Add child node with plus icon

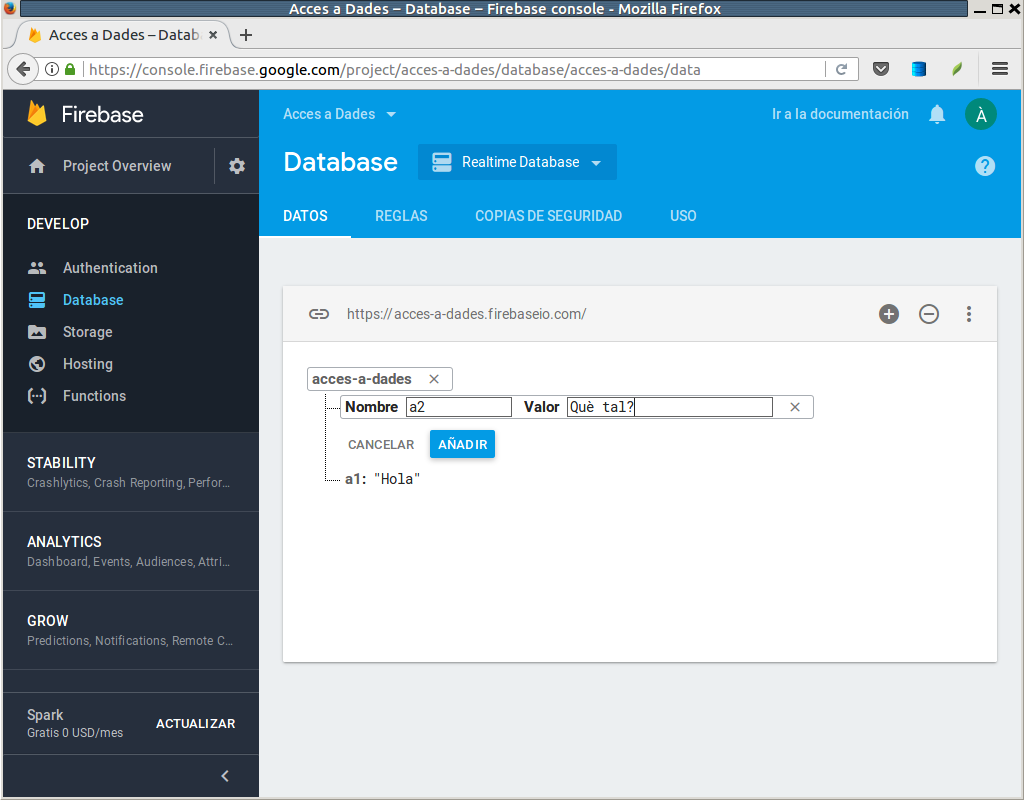[889, 314]
